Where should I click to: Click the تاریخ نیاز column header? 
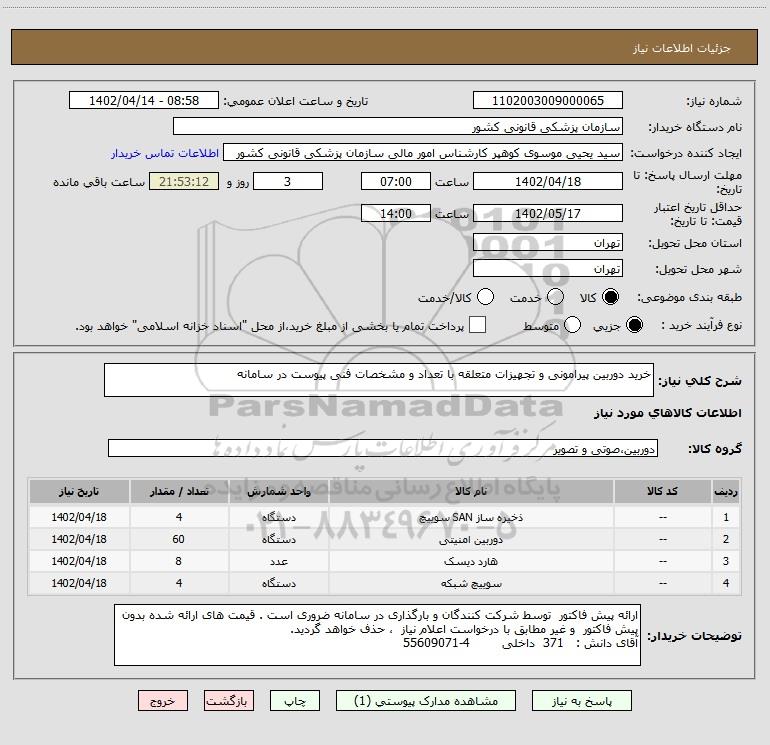[79, 491]
